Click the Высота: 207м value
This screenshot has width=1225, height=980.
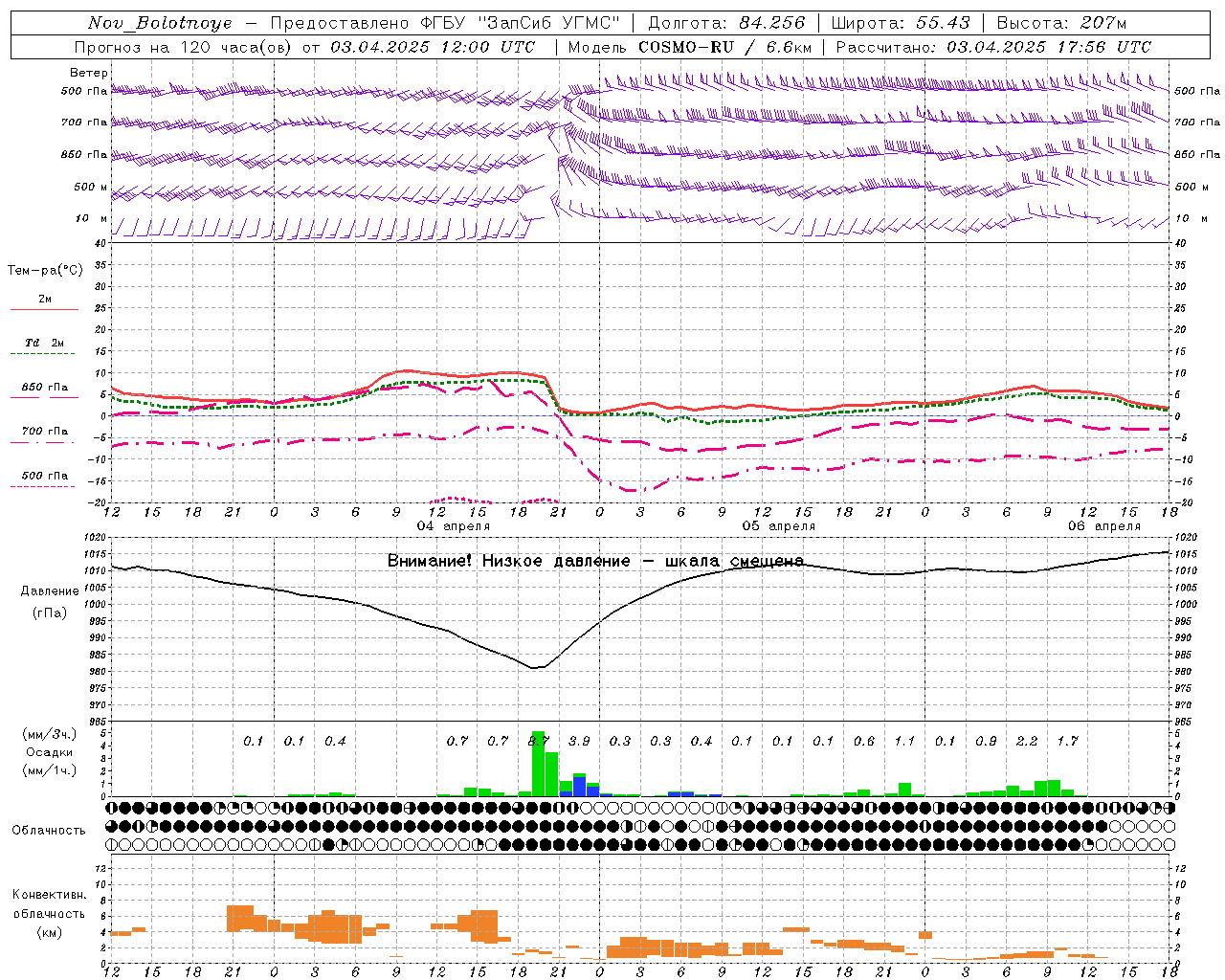tap(1061, 23)
